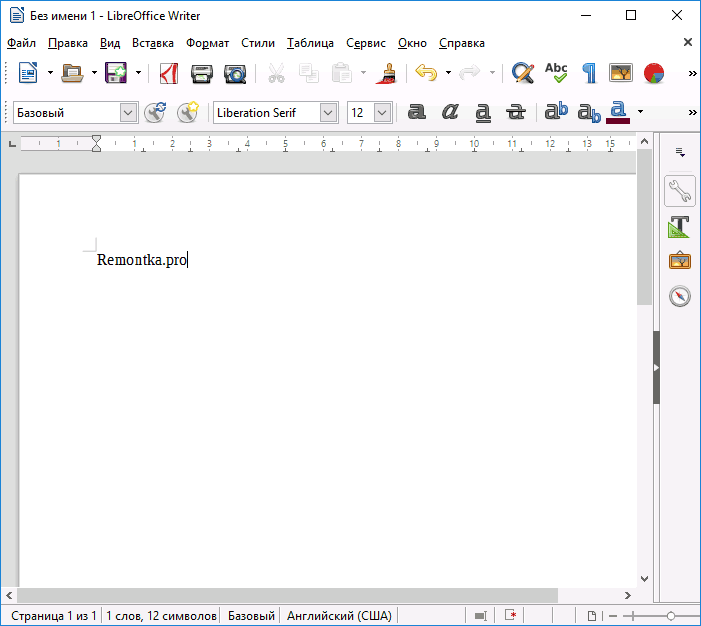This screenshot has width=701, height=626.
Task: Click New Style wrench with star
Action: click(x=187, y=112)
